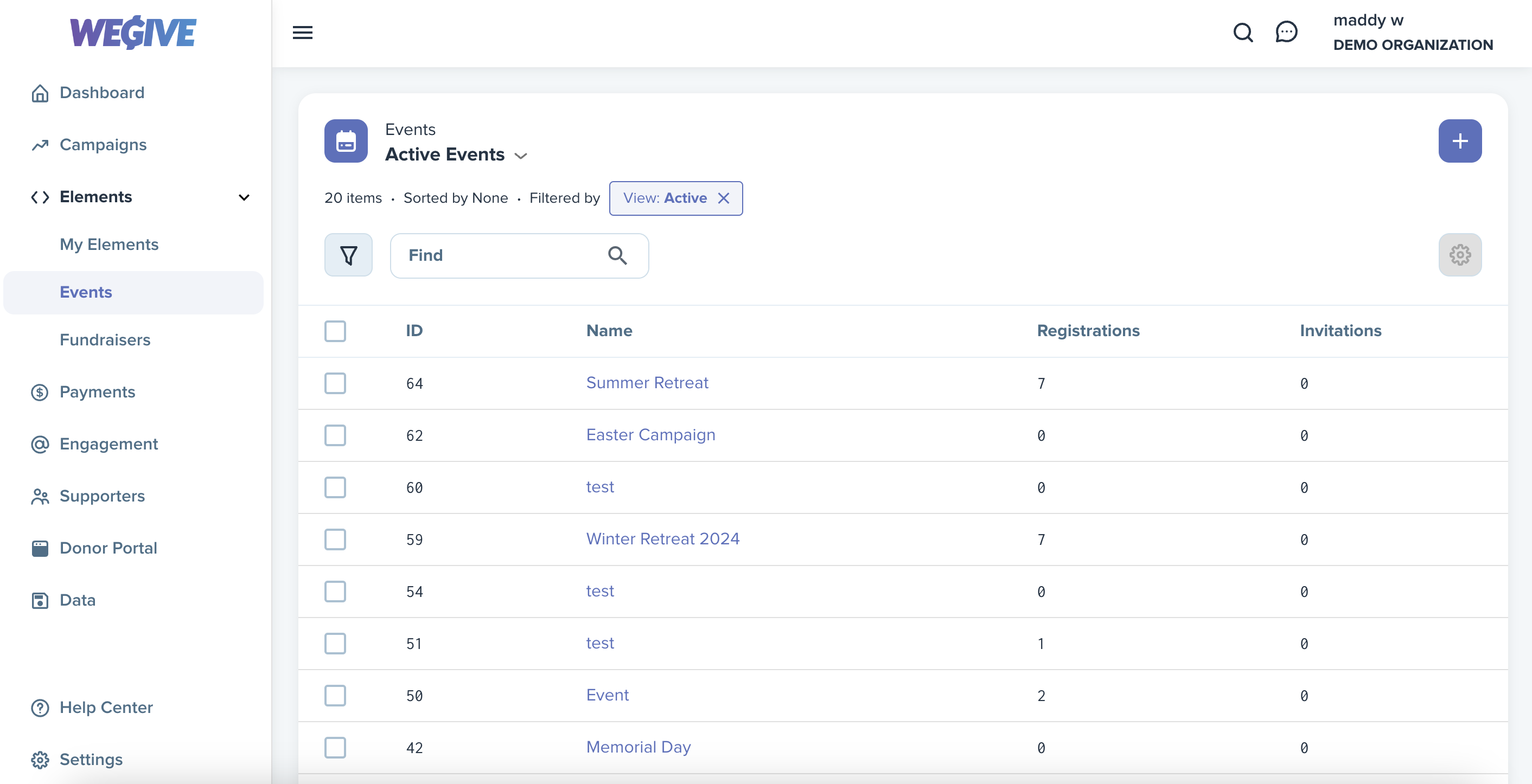This screenshot has width=1532, height=784.
Task: Open Engagement in sidebar
Action: point(109,445)
